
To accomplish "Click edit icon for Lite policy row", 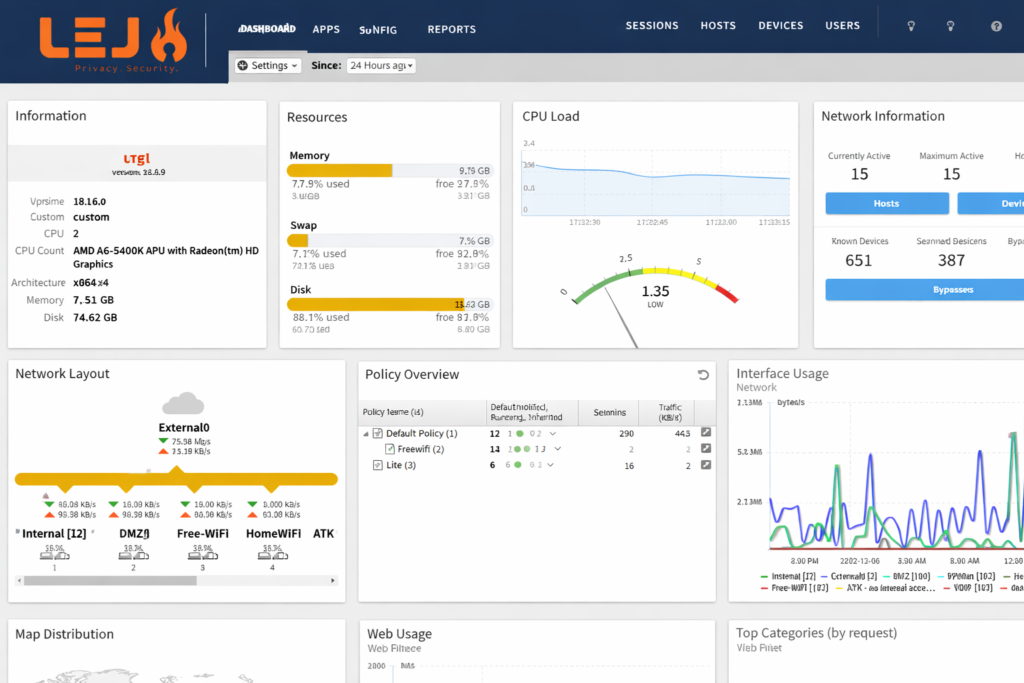I will [706, 465].
